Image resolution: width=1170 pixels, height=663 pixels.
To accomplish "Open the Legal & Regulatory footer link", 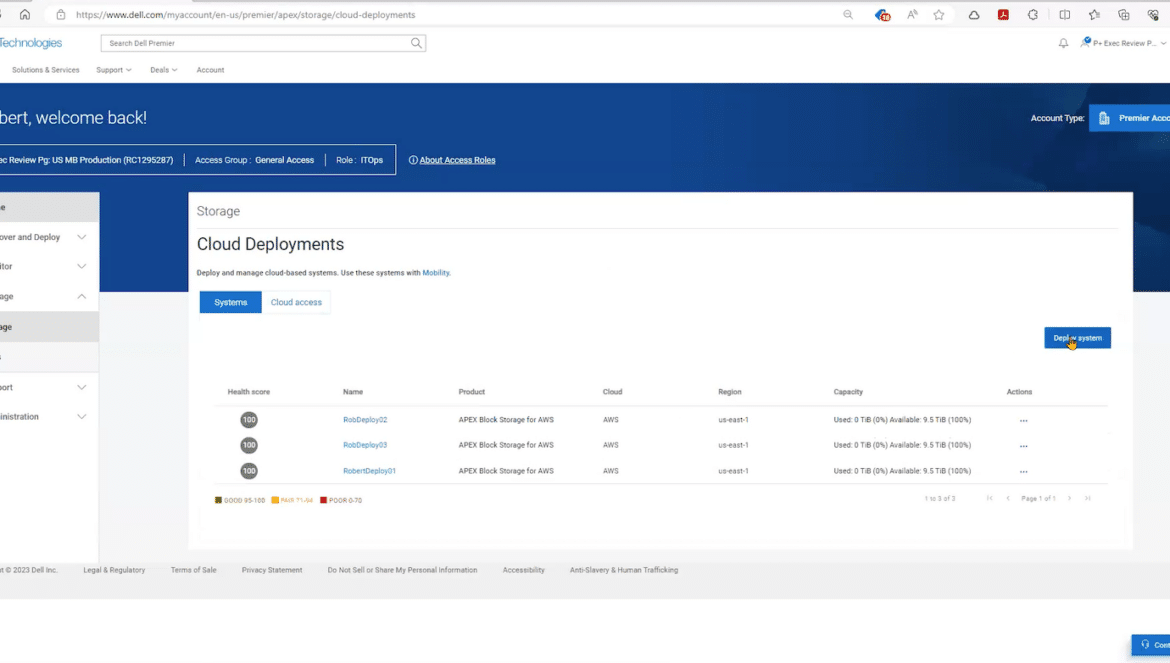I will pyautogui.click(x=114, y=571).
